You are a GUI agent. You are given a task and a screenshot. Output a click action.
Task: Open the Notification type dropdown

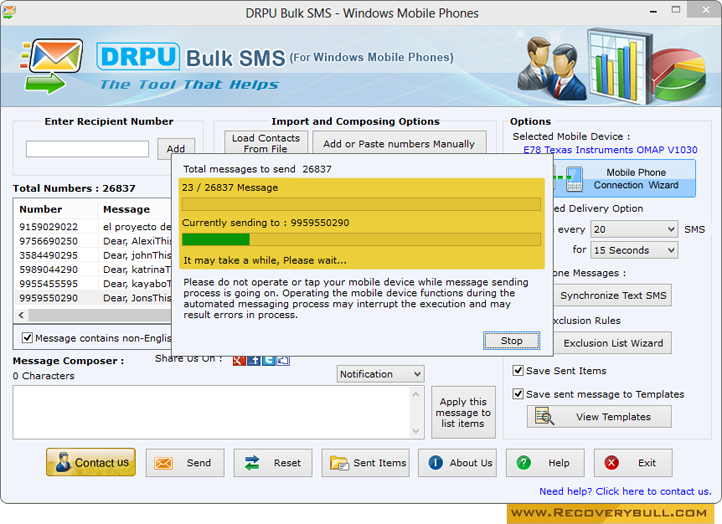coord(380,374)
